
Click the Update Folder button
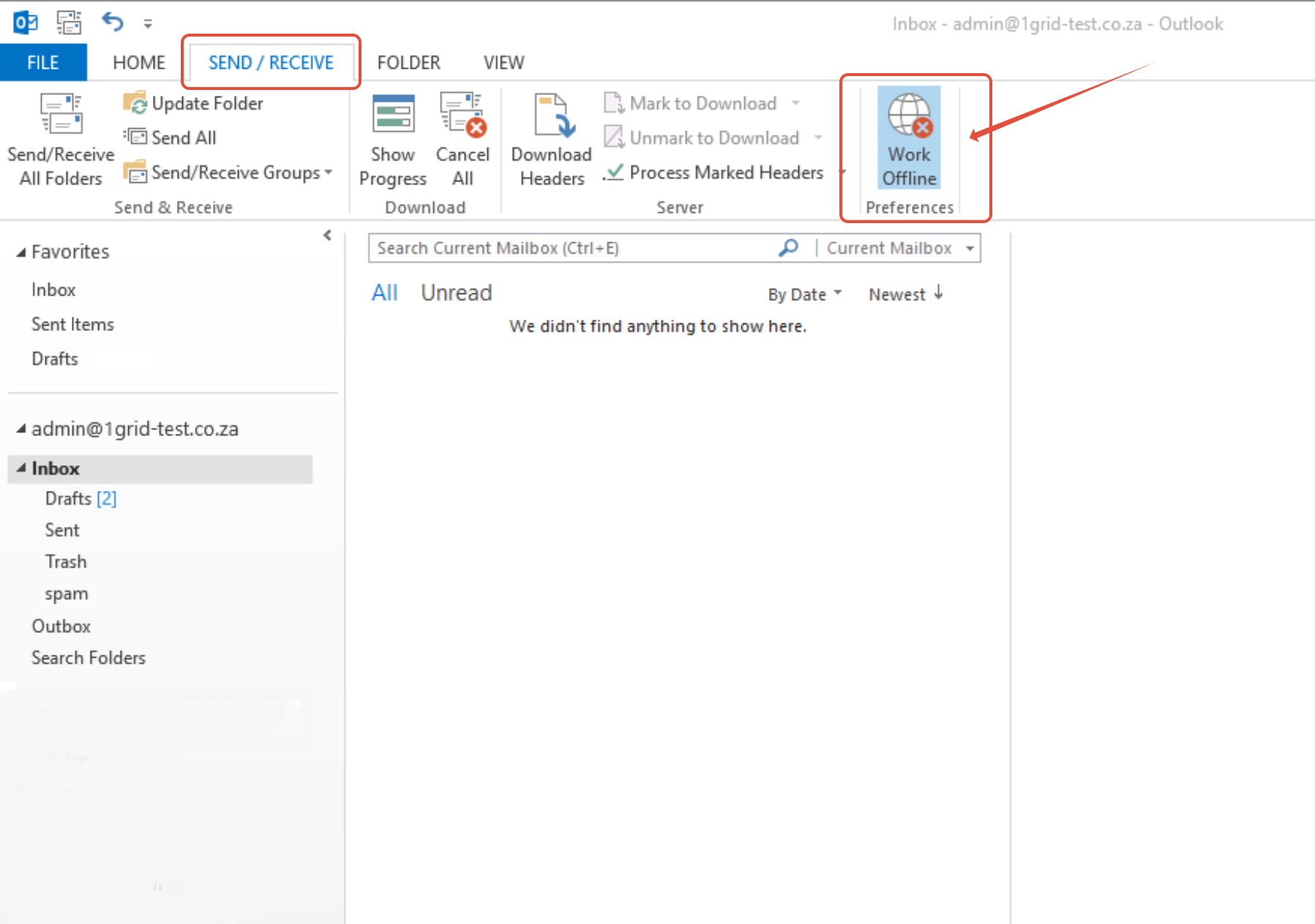coord(193,103)
